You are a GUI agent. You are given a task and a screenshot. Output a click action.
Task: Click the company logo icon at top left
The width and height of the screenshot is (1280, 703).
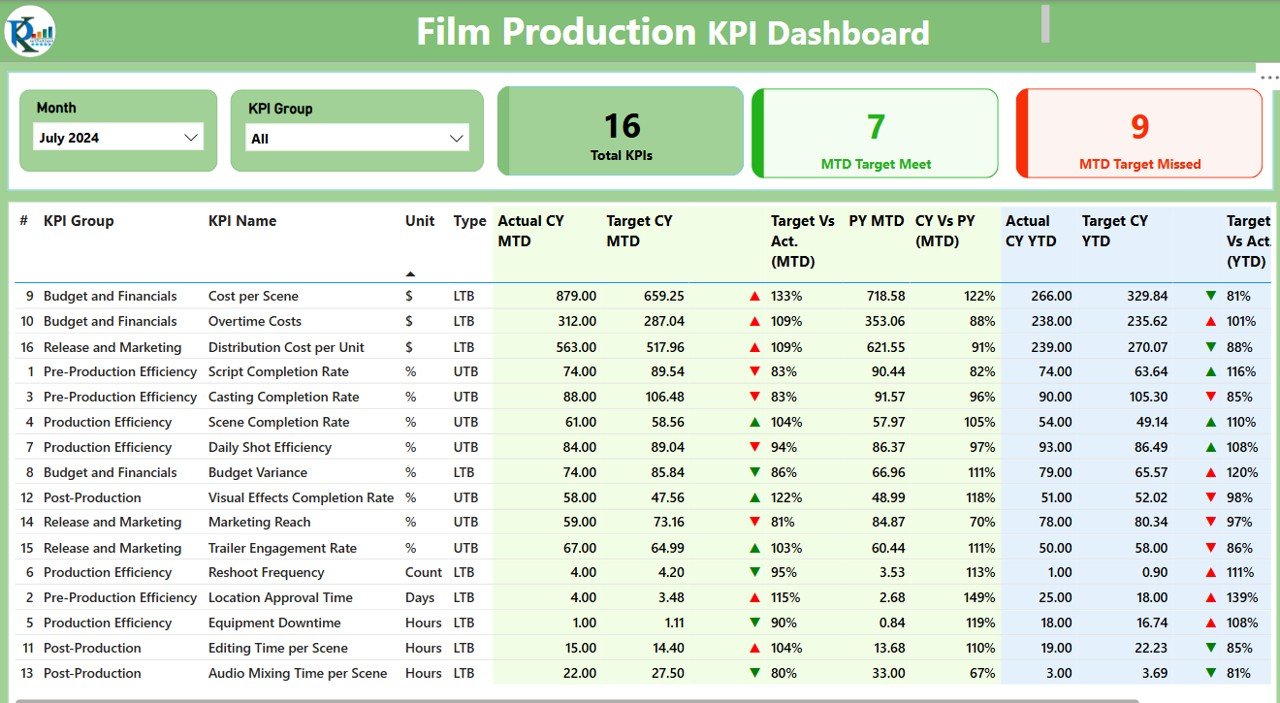30,31
